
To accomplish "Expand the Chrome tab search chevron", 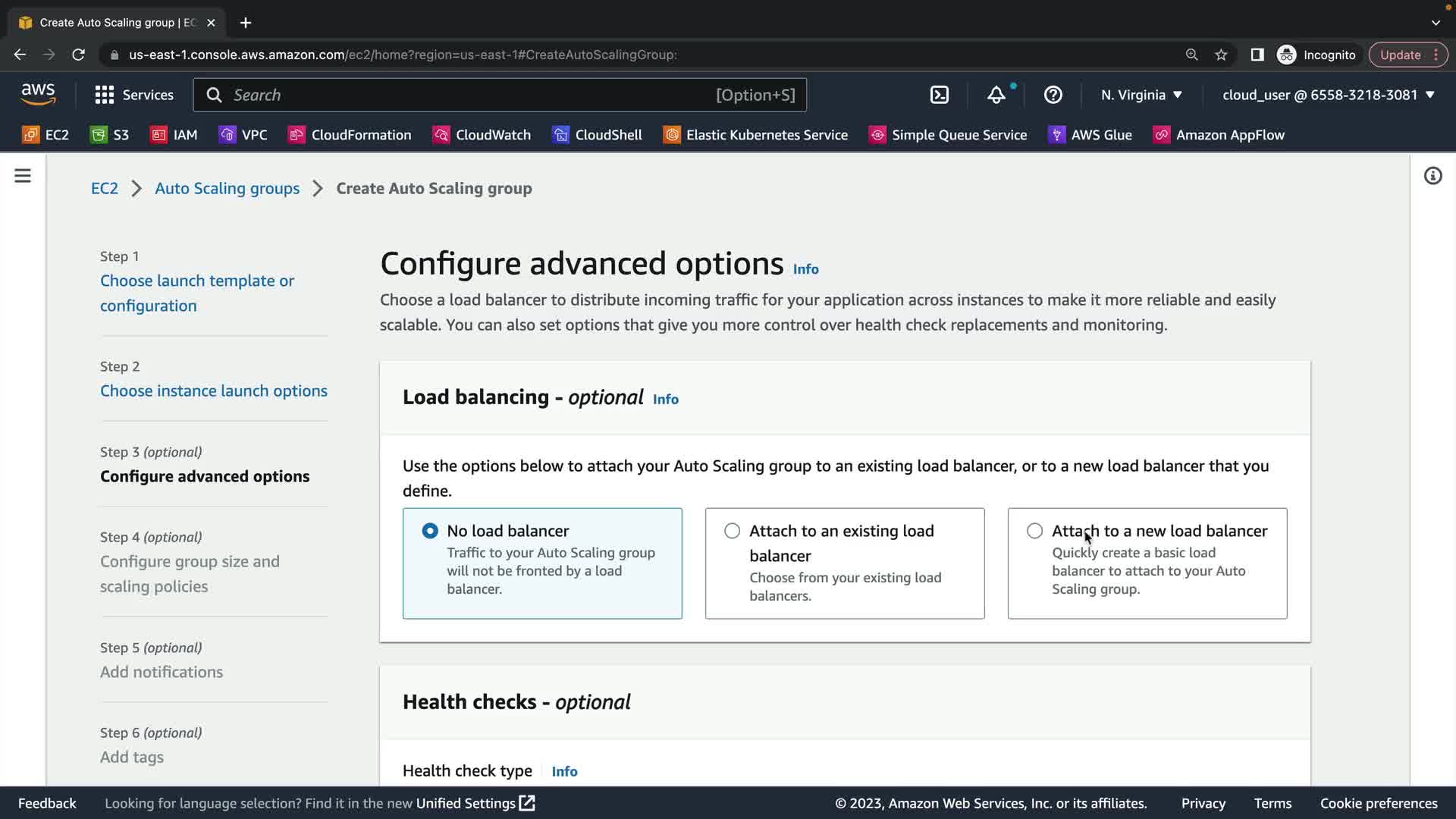I will pos(1436,23).
